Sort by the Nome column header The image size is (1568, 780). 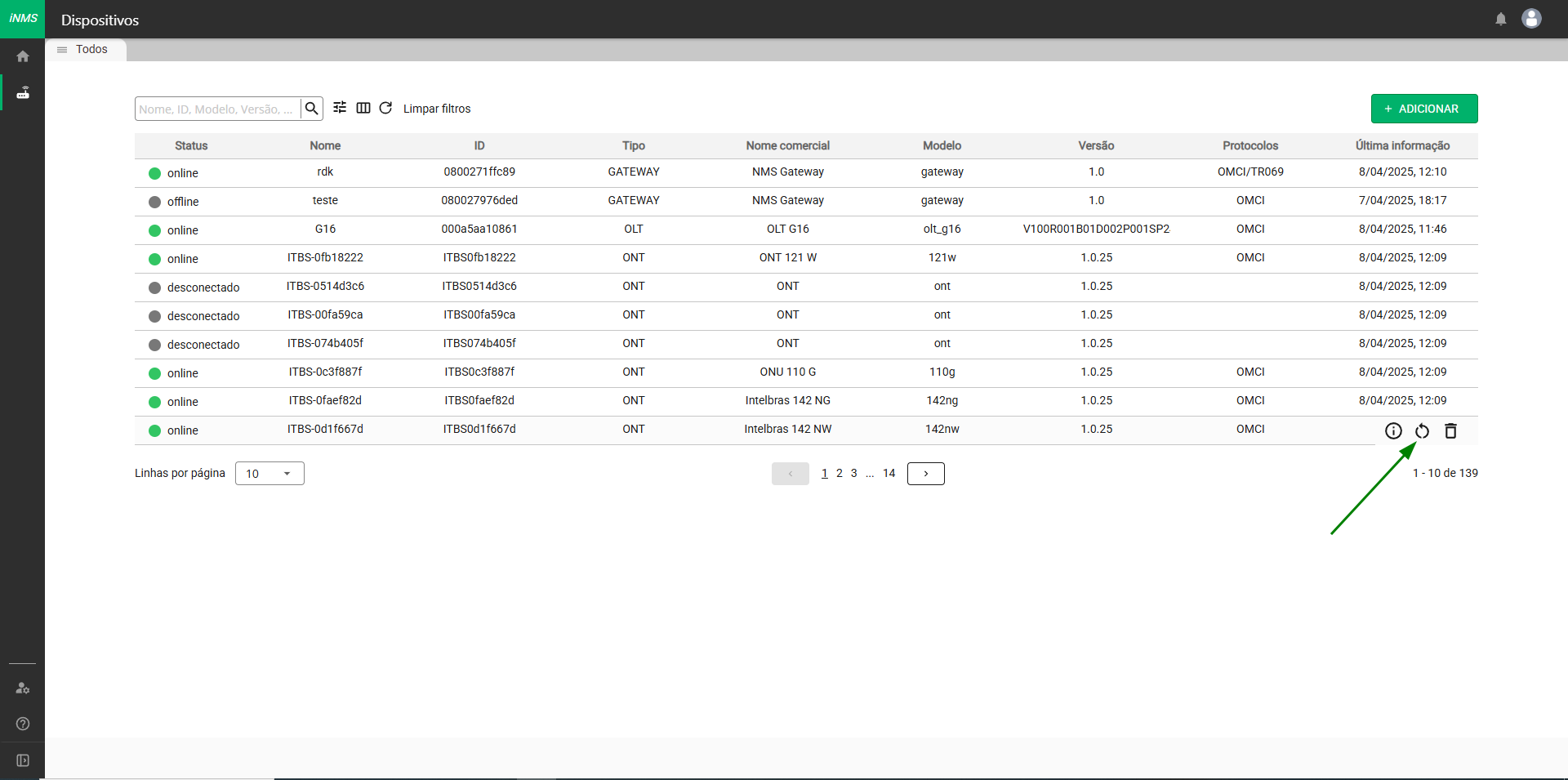pyautogui.click(x=325, y=145)
